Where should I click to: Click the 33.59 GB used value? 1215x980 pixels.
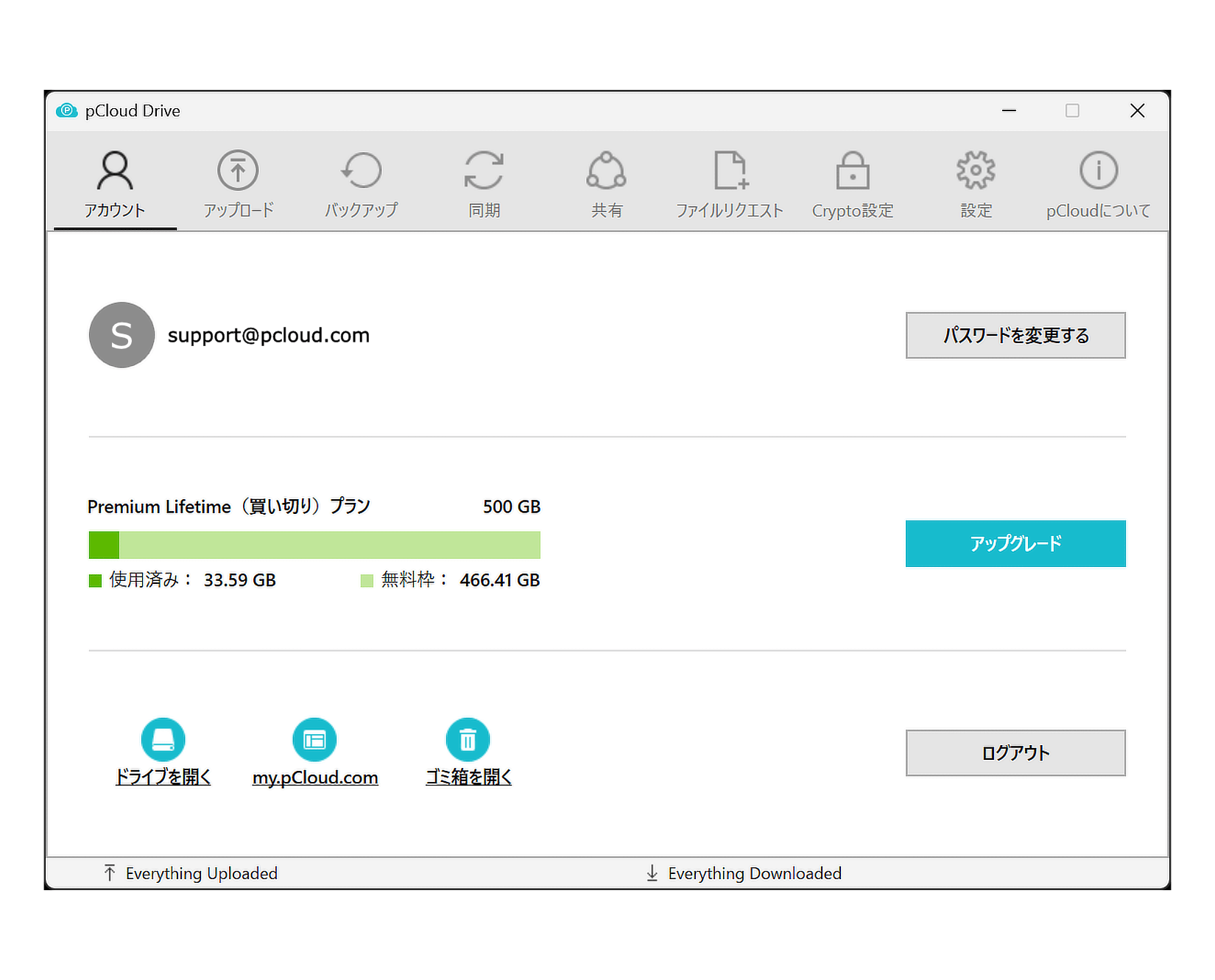(240, 580)
